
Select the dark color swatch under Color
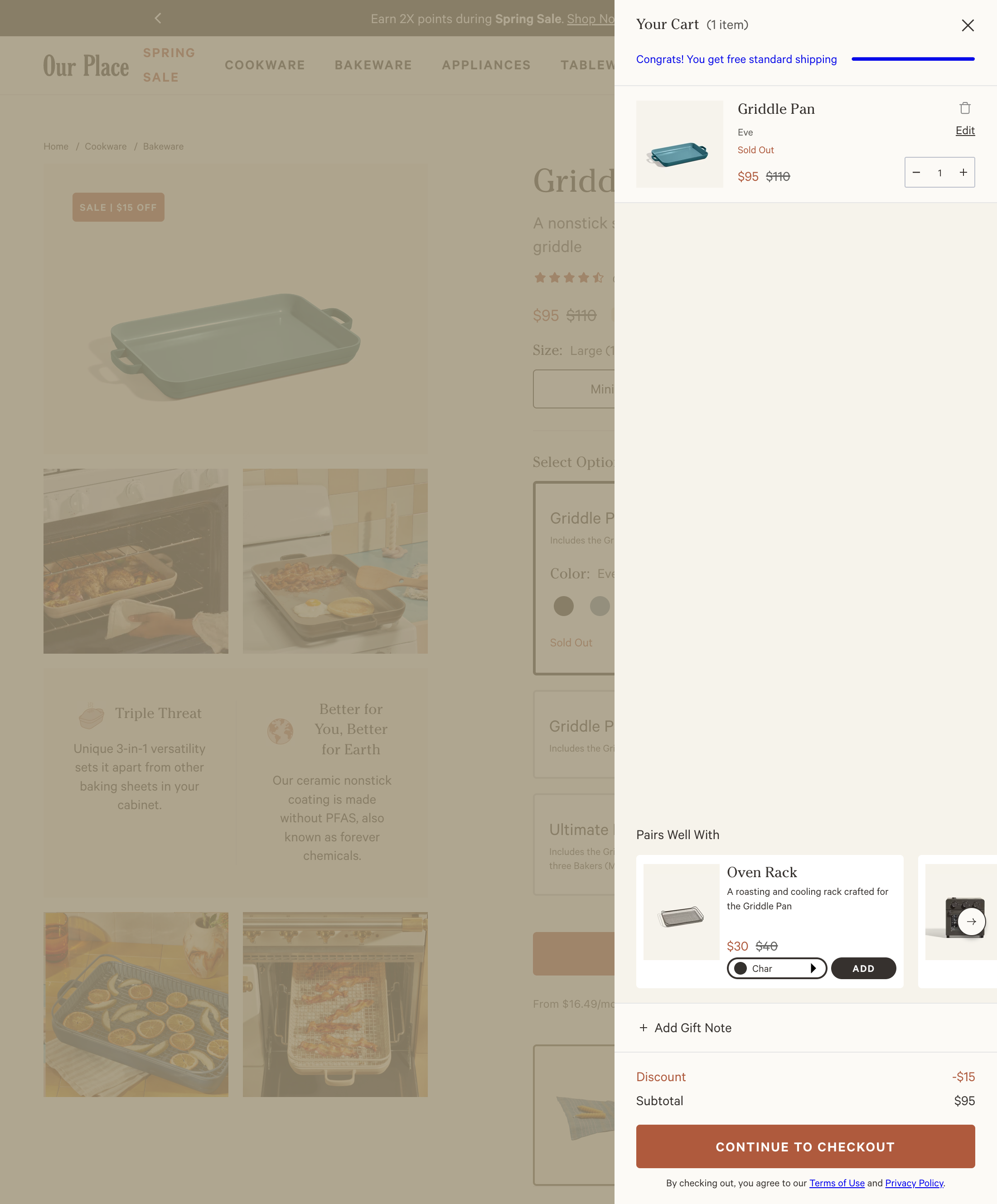click(563, 606)
